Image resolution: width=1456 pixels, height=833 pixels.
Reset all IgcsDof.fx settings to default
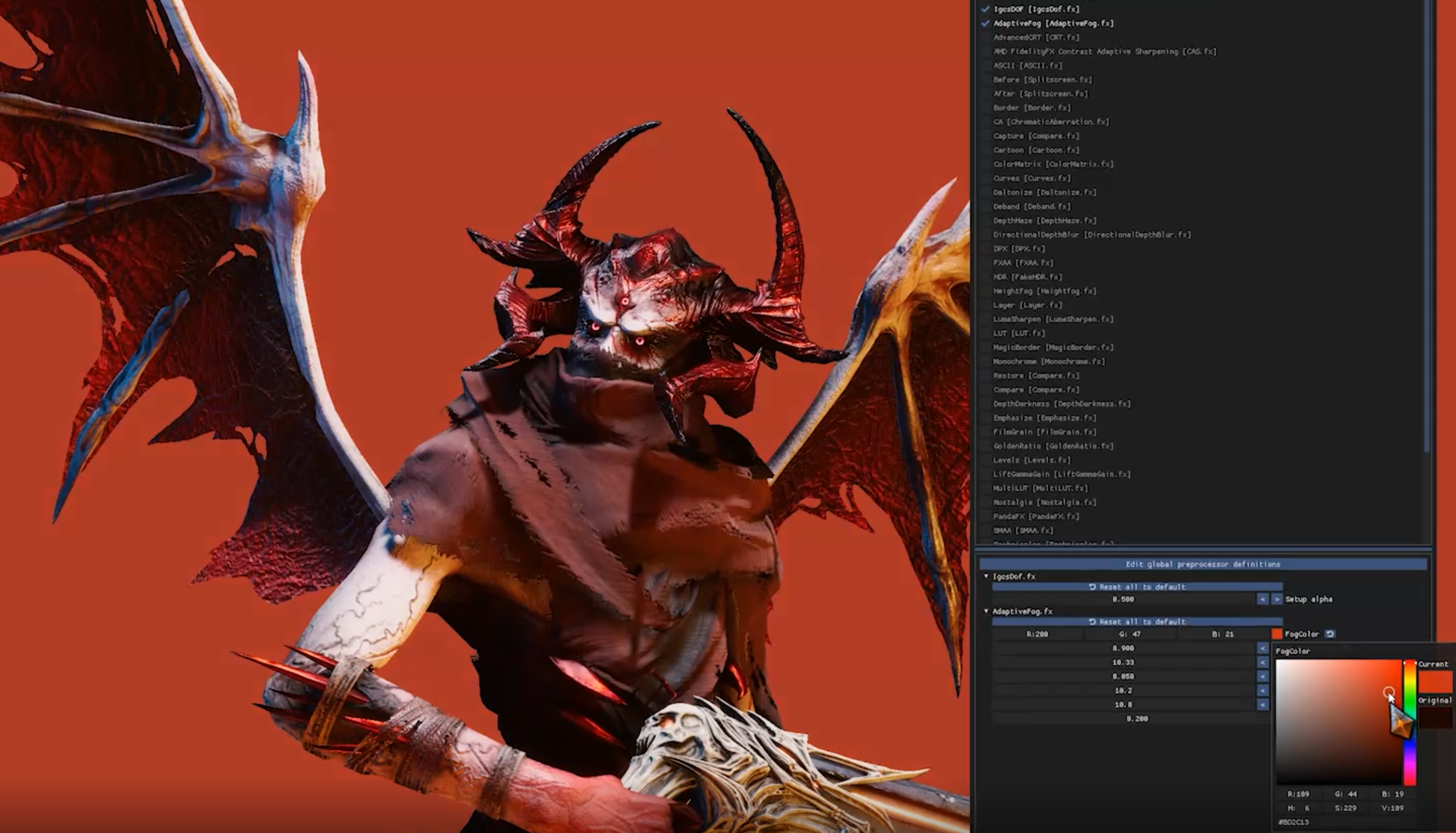coord(1137,587)
